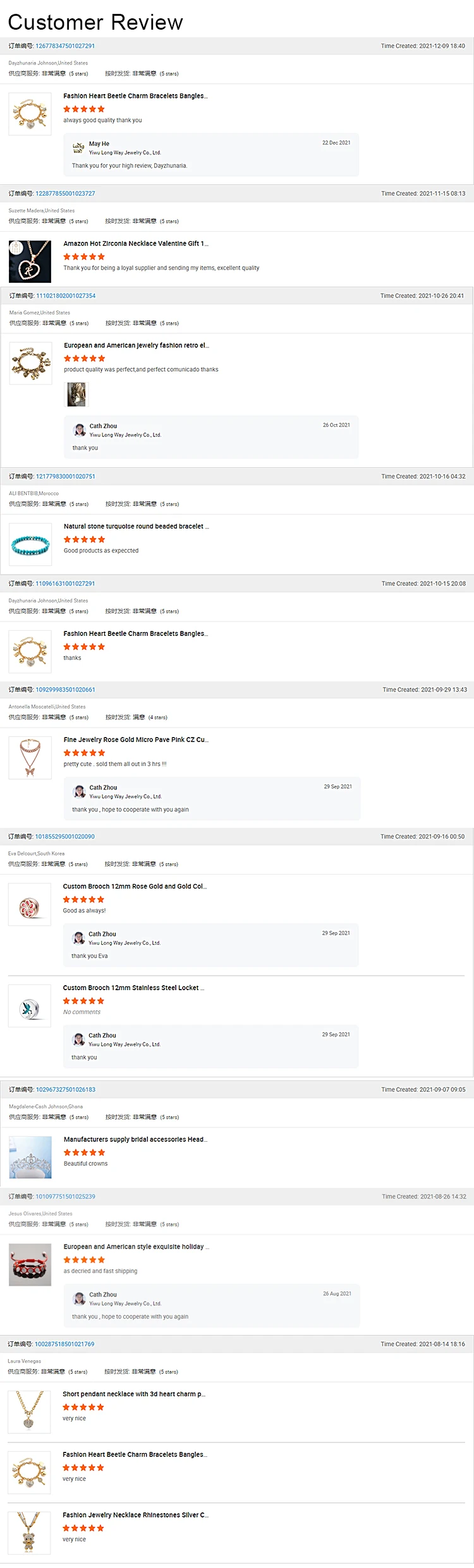Image resolution: width=474 pixels, height=1568 pixels.
Task: Open order number 109299983501020661
Action: 65,690
